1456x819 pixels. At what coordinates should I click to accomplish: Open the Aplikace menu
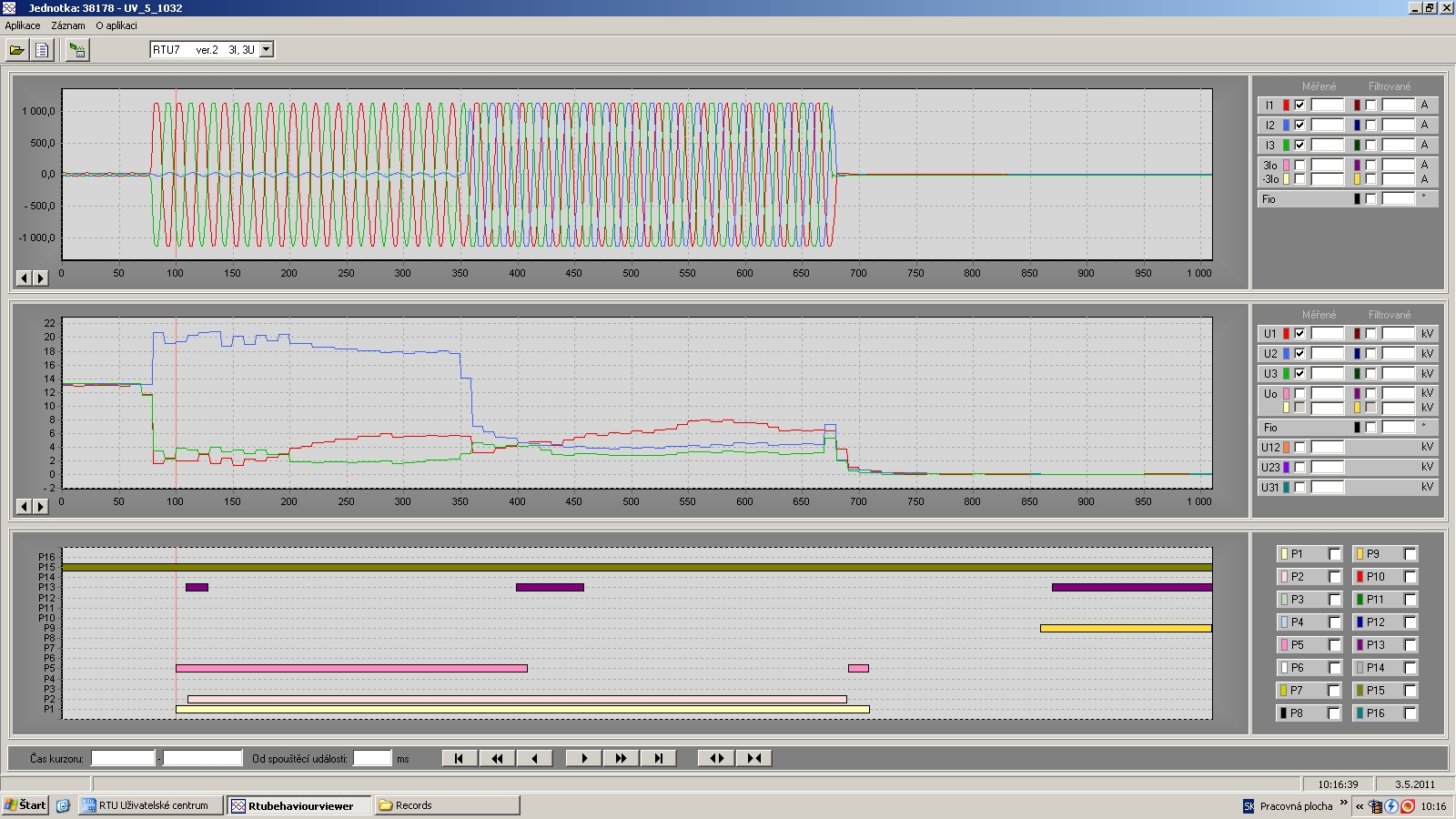tap(23, 25)
